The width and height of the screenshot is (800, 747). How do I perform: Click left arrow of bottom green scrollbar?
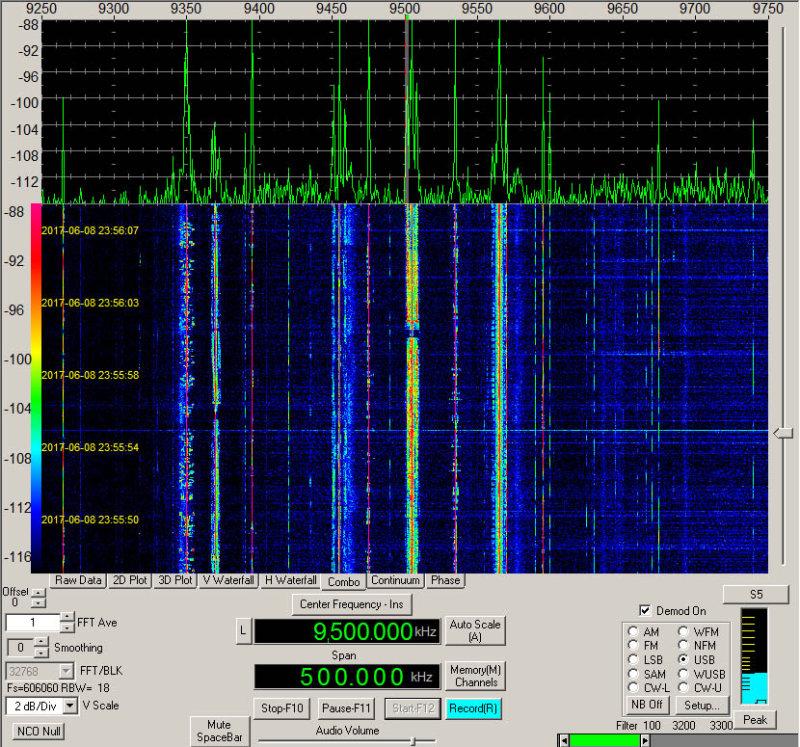563,740
